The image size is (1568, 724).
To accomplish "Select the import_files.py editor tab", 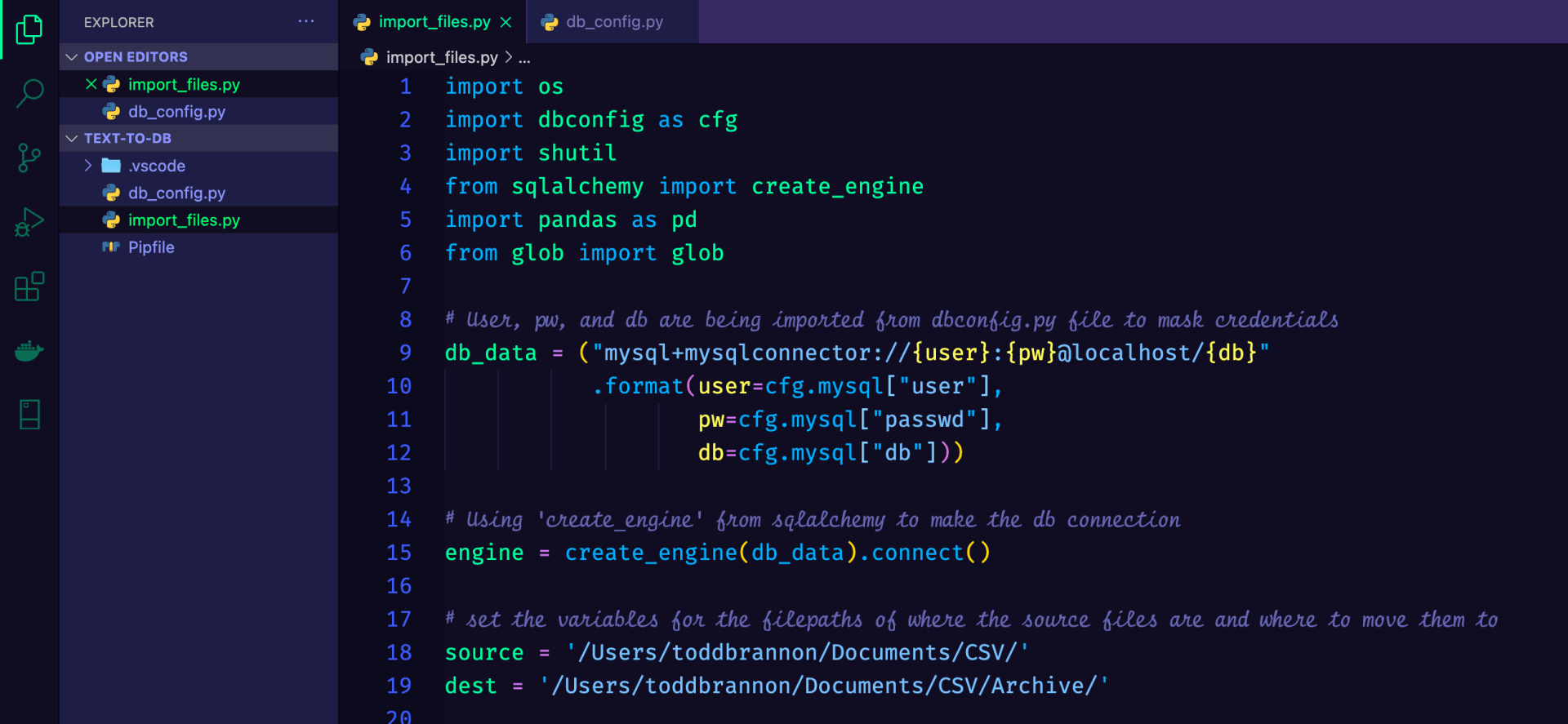I will point(434,22).
